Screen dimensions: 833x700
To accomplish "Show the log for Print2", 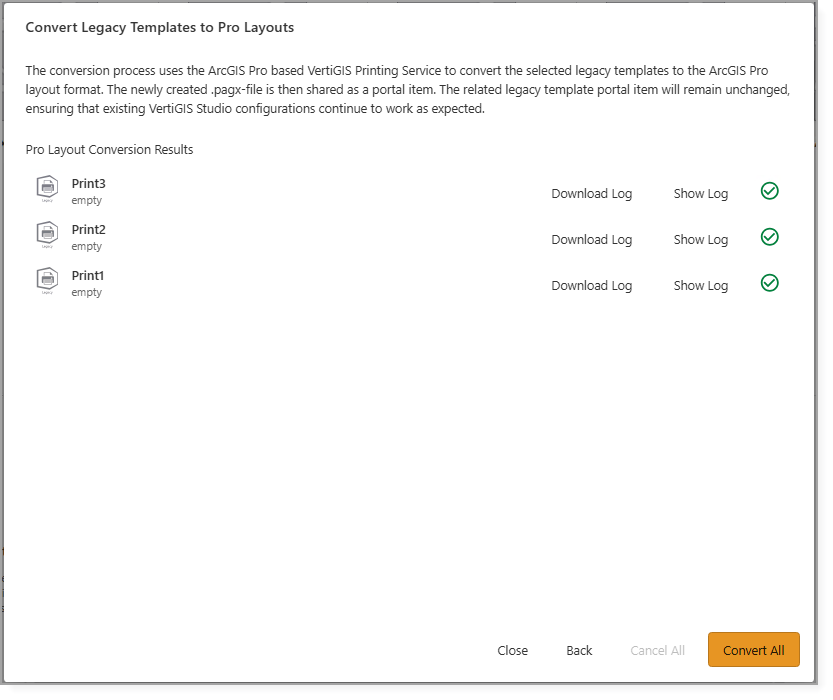I will tap(700, 239).
